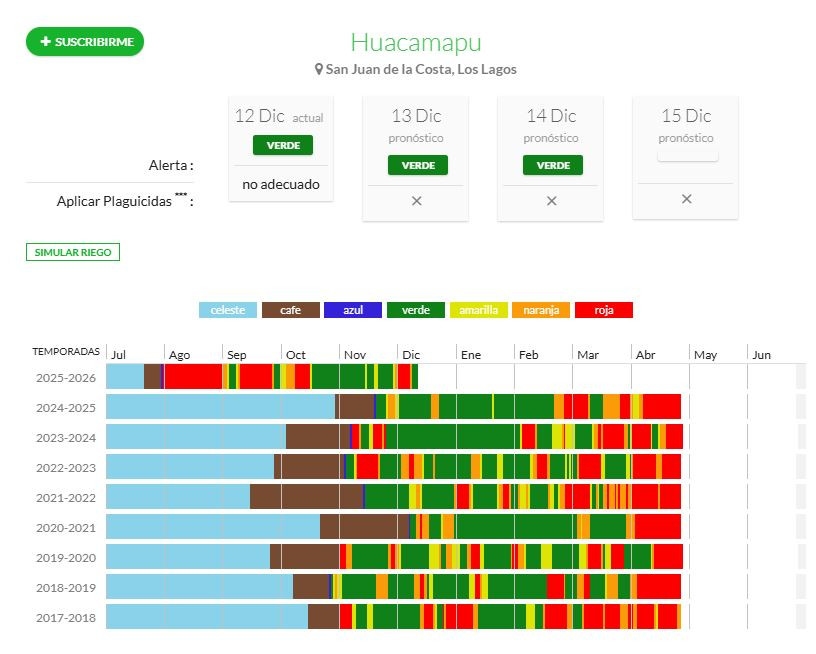The image size is (816, 654).
Task: Select the 2025-2026 season row label
Action: [x=66, y=377]
